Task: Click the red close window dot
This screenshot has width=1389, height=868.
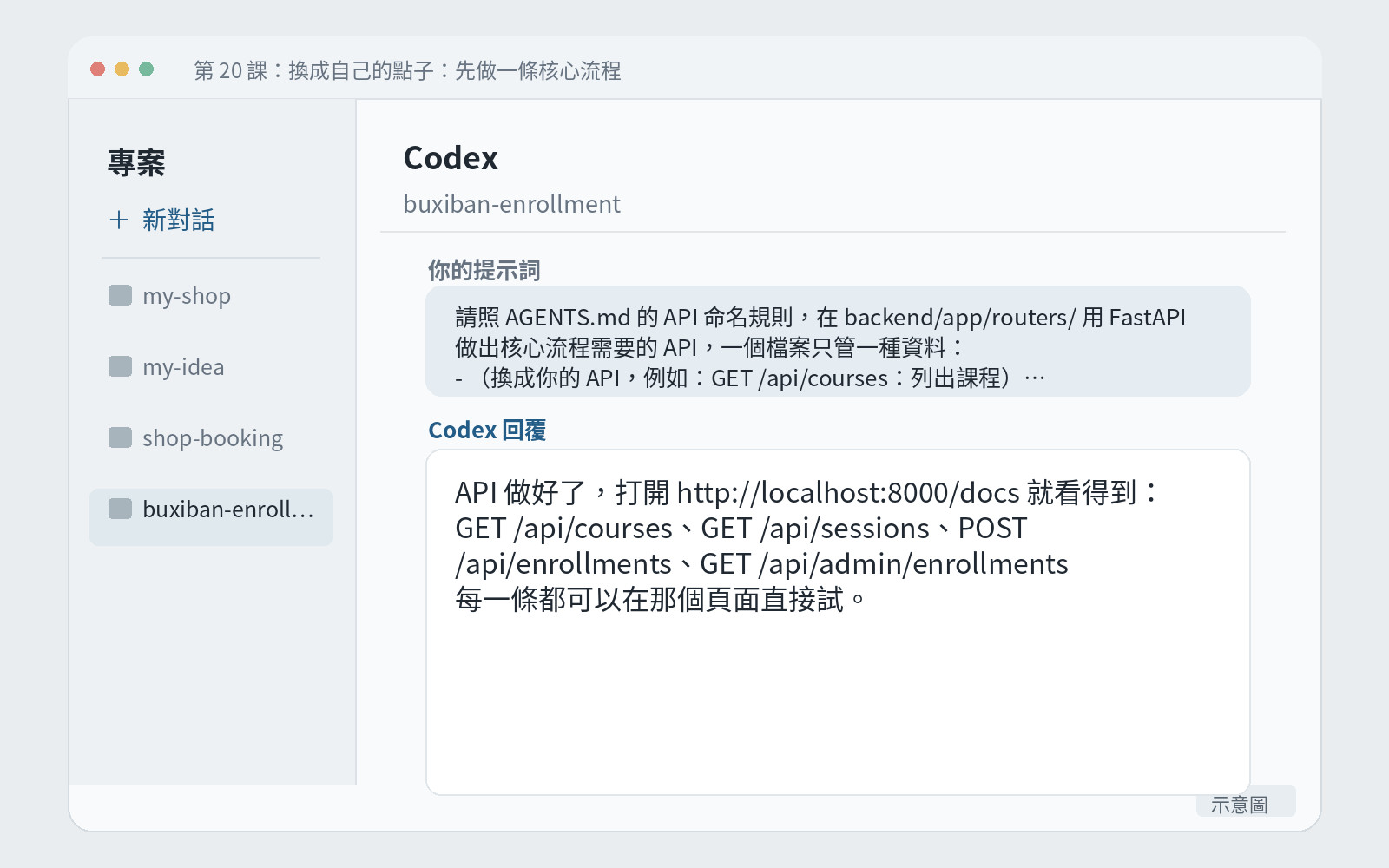Action: coord(98,69)
